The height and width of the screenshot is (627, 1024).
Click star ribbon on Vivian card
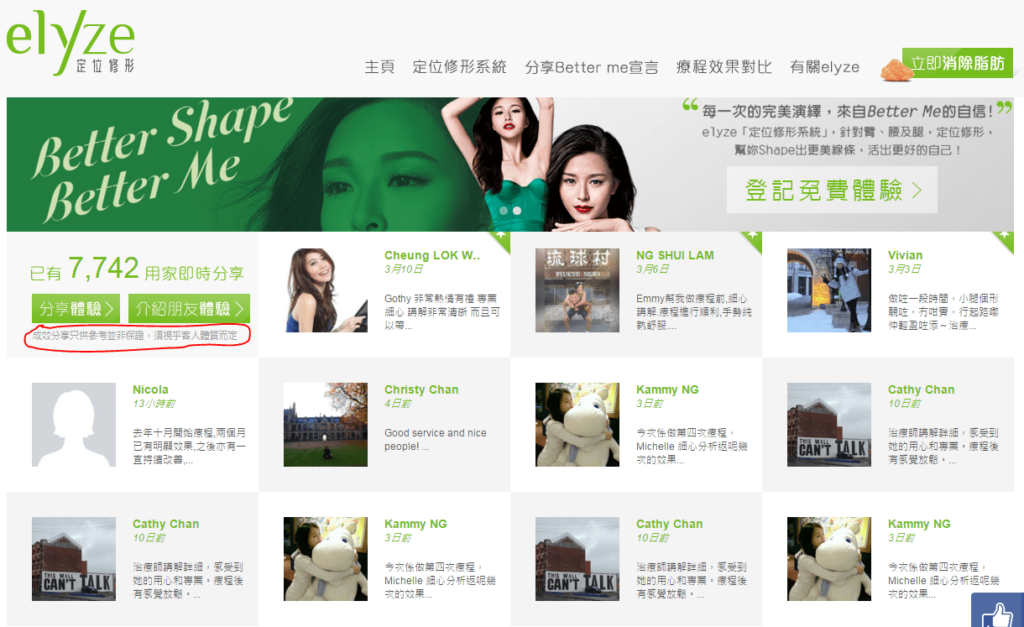pyautogui.click(x=1004, y=239)
